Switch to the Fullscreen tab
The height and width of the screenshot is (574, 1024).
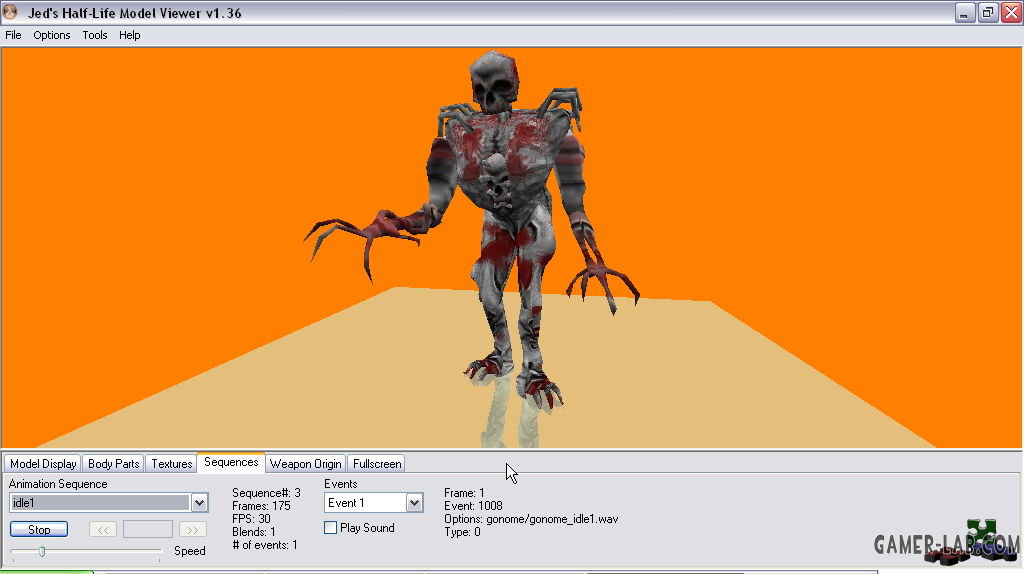(x=377, y=464)
